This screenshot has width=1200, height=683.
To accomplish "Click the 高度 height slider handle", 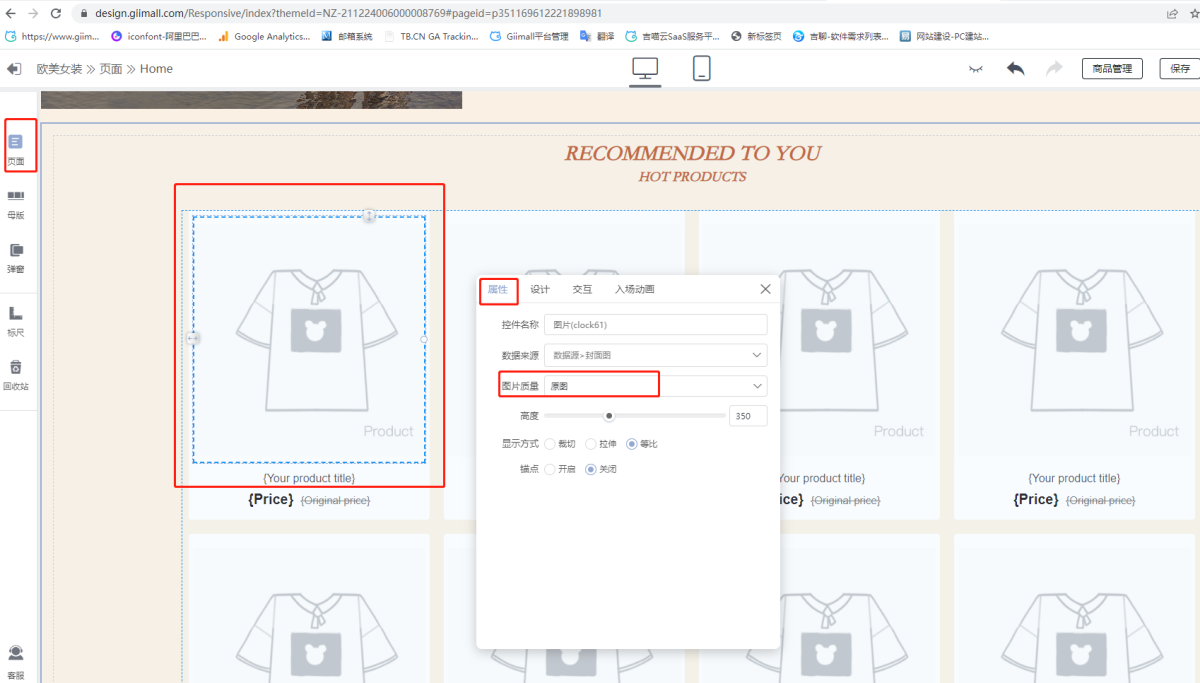I will click(x=609, y=416).
